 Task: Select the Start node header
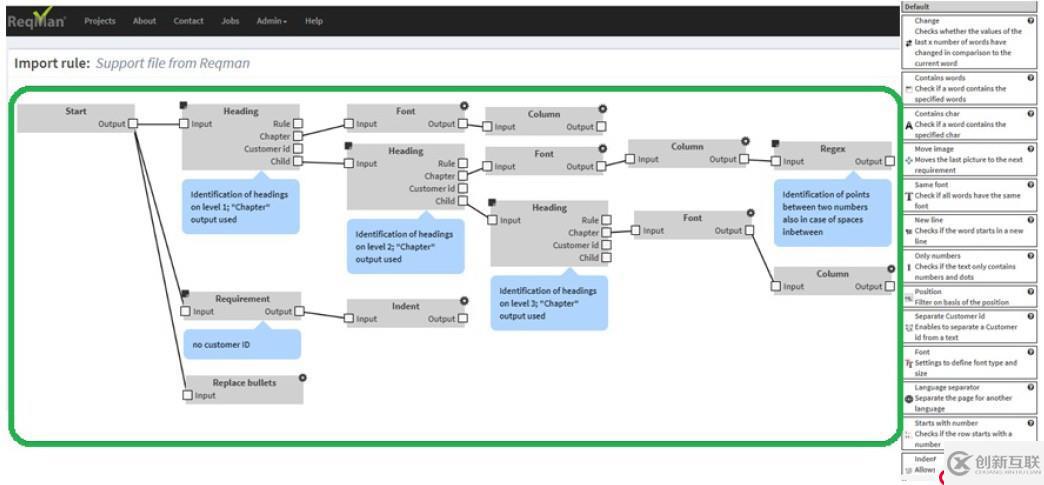(x=76, y=111)
